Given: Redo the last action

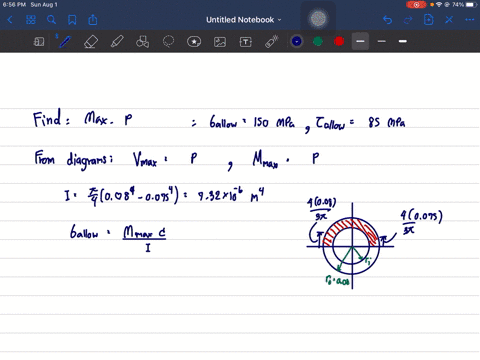Looking at the screenshot, I should tap(408, 20).
